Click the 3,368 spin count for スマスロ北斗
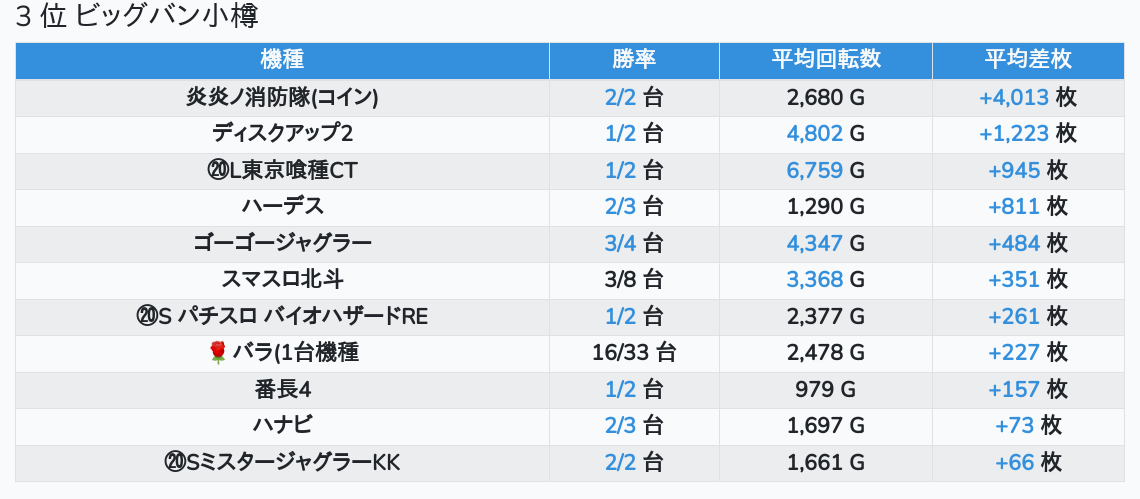This screenshot has width=1140, height=499. (x=814, y=280)
